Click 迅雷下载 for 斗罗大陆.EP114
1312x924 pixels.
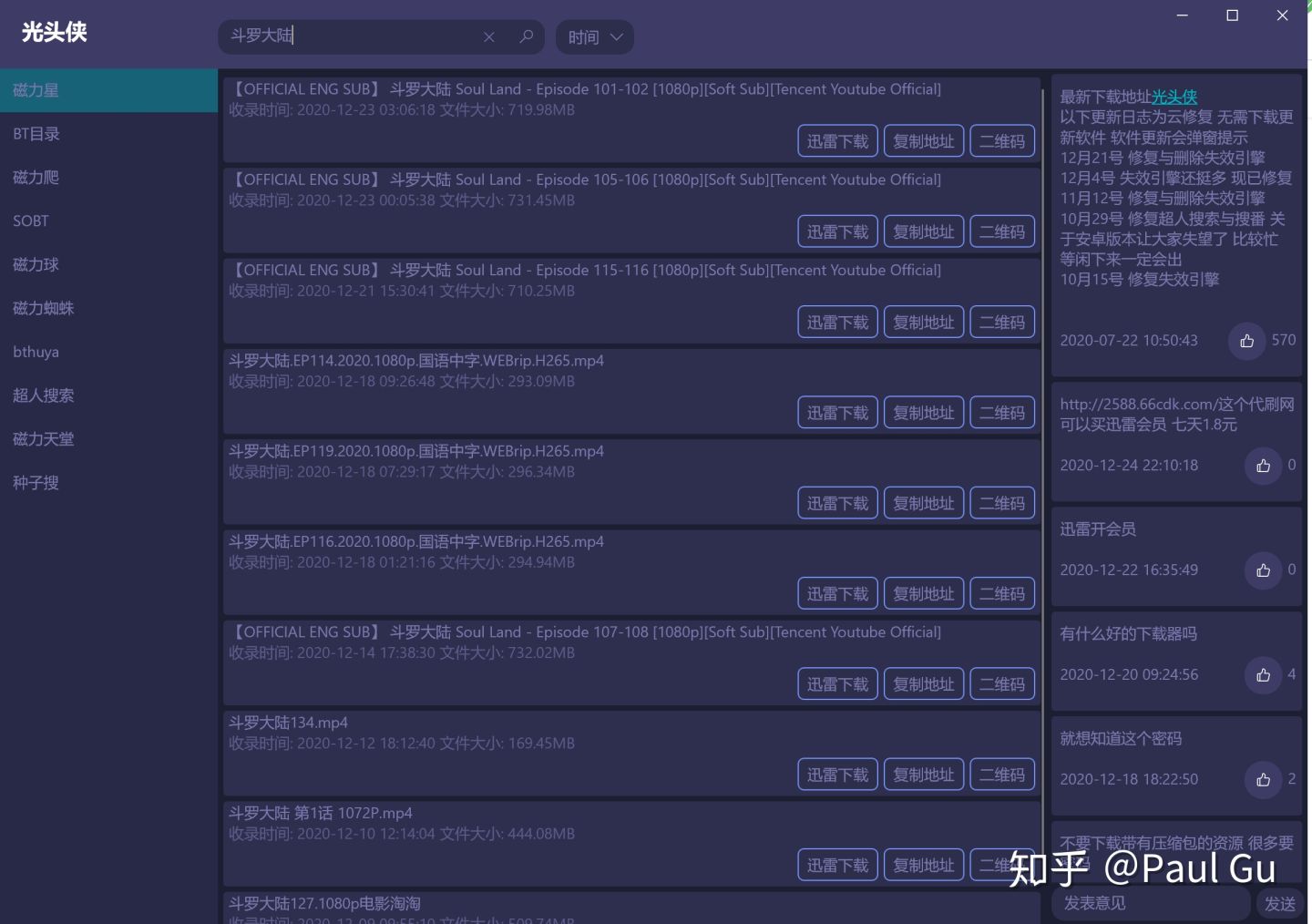(x=837, y=413)
